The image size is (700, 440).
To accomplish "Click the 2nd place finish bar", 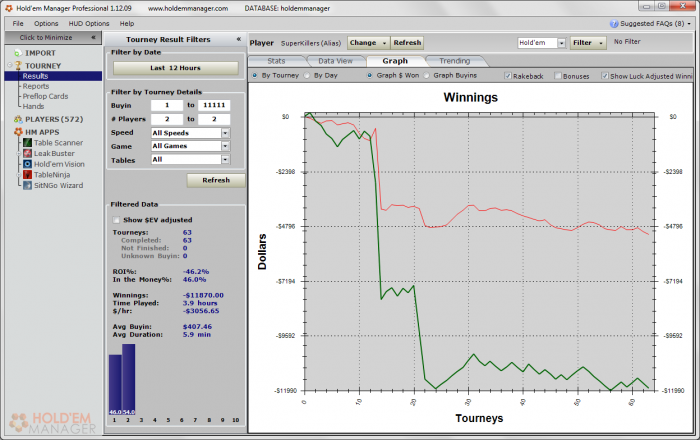I will (129, 379).
